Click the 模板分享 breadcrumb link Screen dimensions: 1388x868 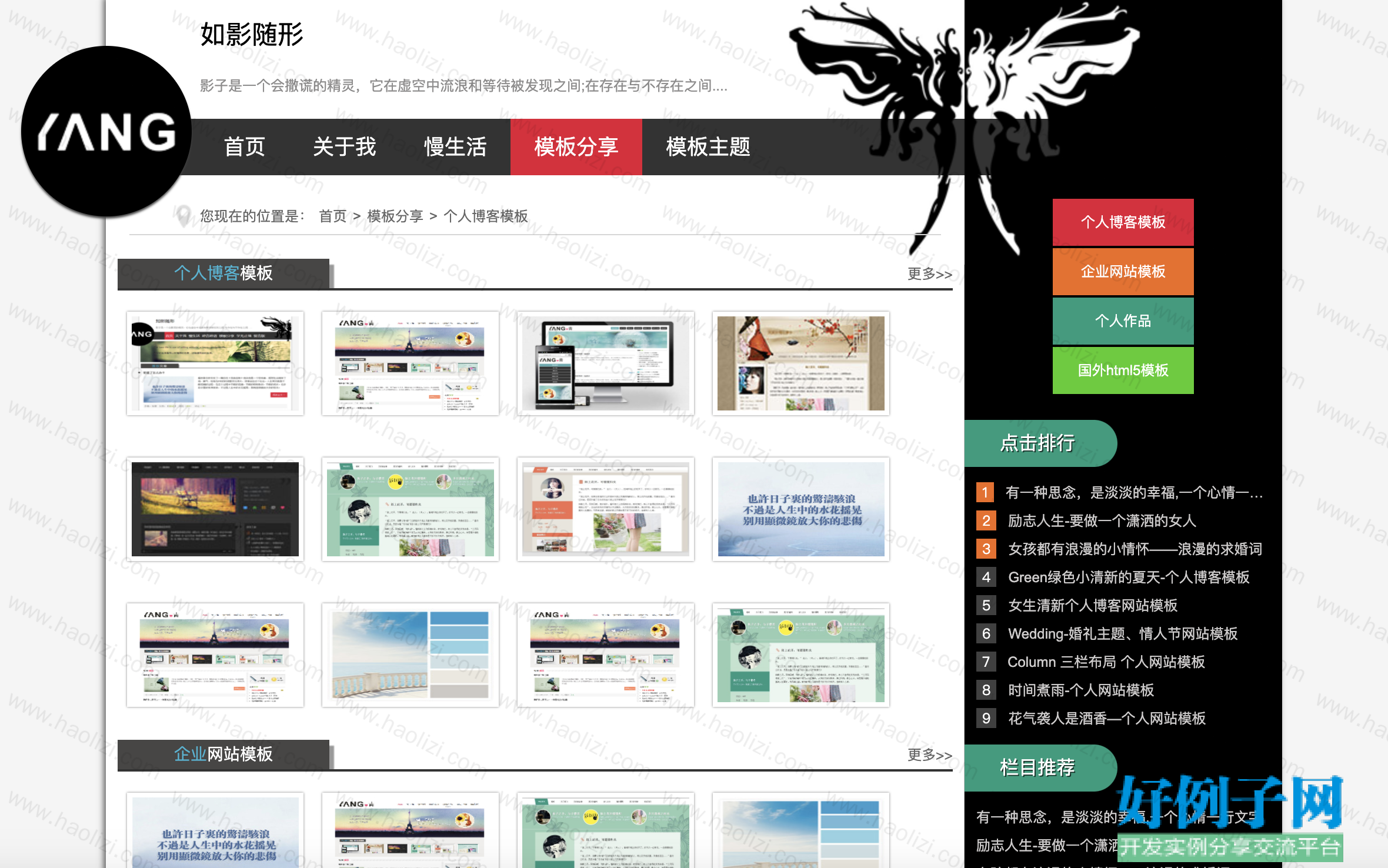pos(395,216)
